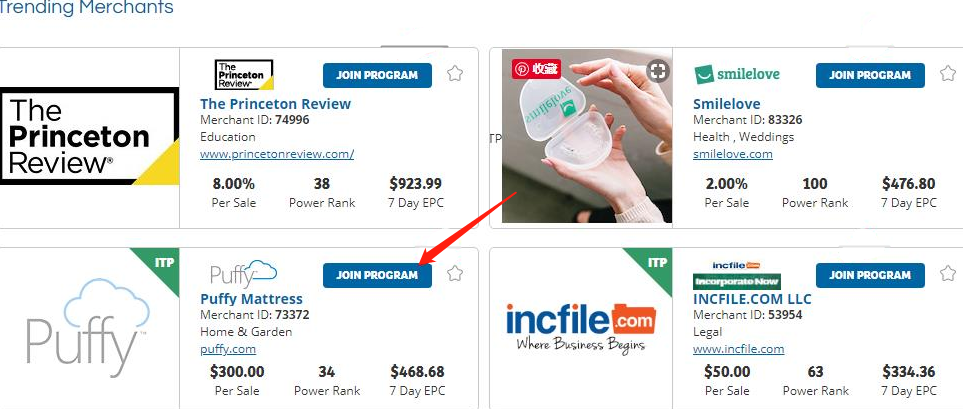Click the smilelove logo icon

pos(737,75)
